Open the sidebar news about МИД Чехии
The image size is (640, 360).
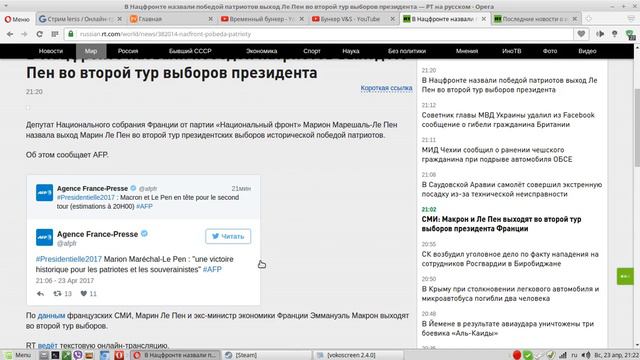coord(497,154)
